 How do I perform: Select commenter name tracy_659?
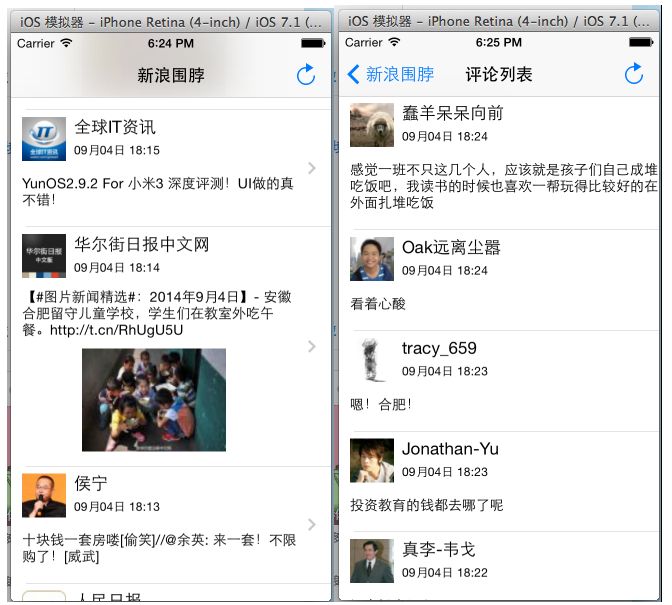click(439, 348)
